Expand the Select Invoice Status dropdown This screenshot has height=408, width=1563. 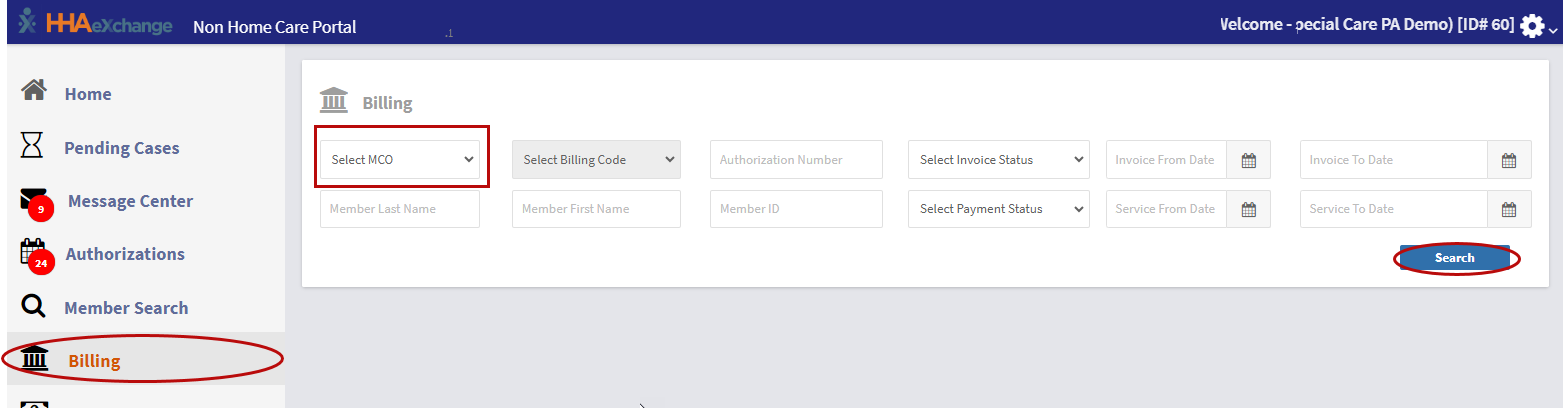(999, 160)
